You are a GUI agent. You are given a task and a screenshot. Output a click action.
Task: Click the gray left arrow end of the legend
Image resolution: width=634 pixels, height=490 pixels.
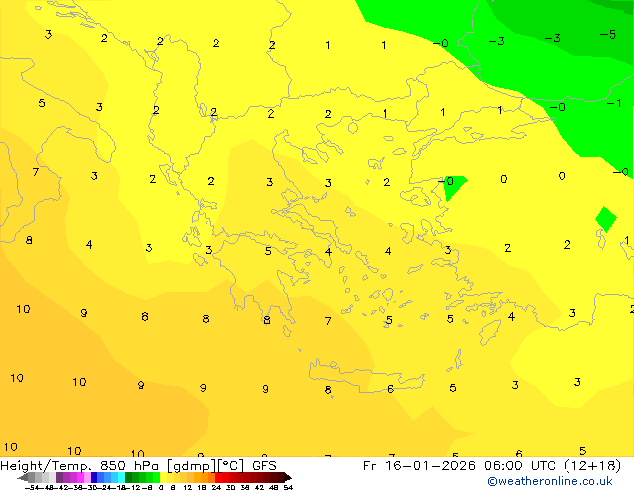[x=23, y=478]
